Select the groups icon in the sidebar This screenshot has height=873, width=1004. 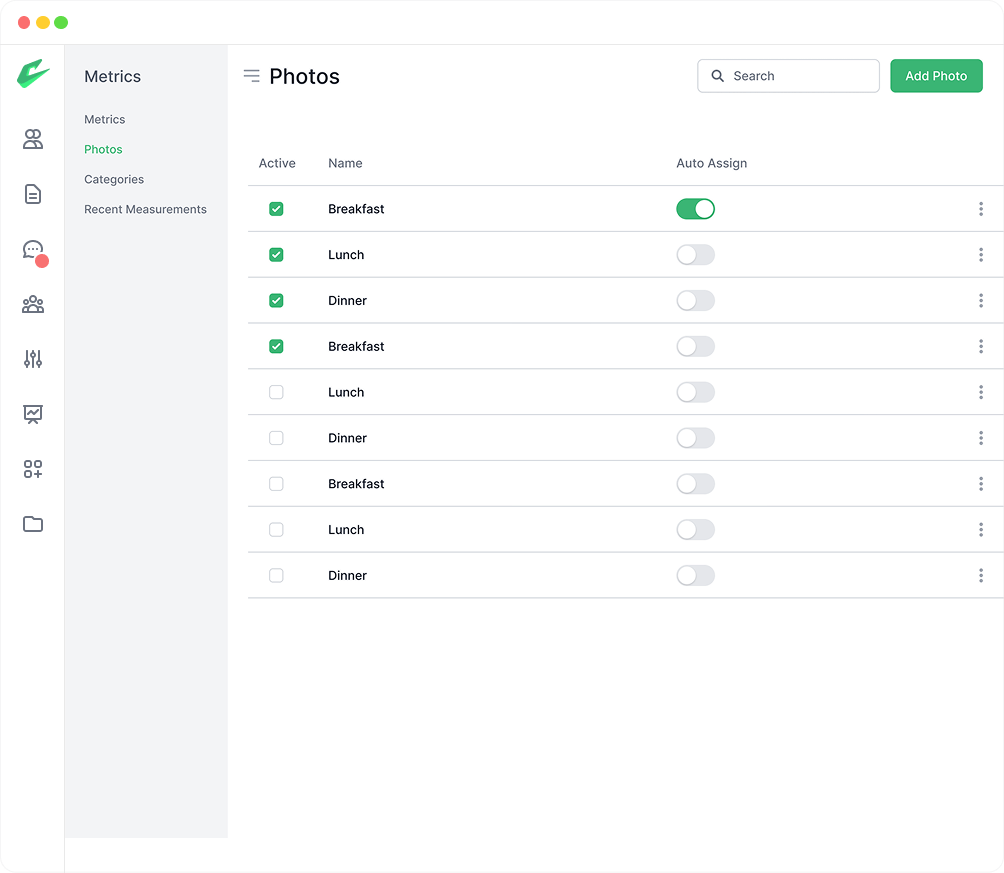pyautogui.click(x=33, y=304)
